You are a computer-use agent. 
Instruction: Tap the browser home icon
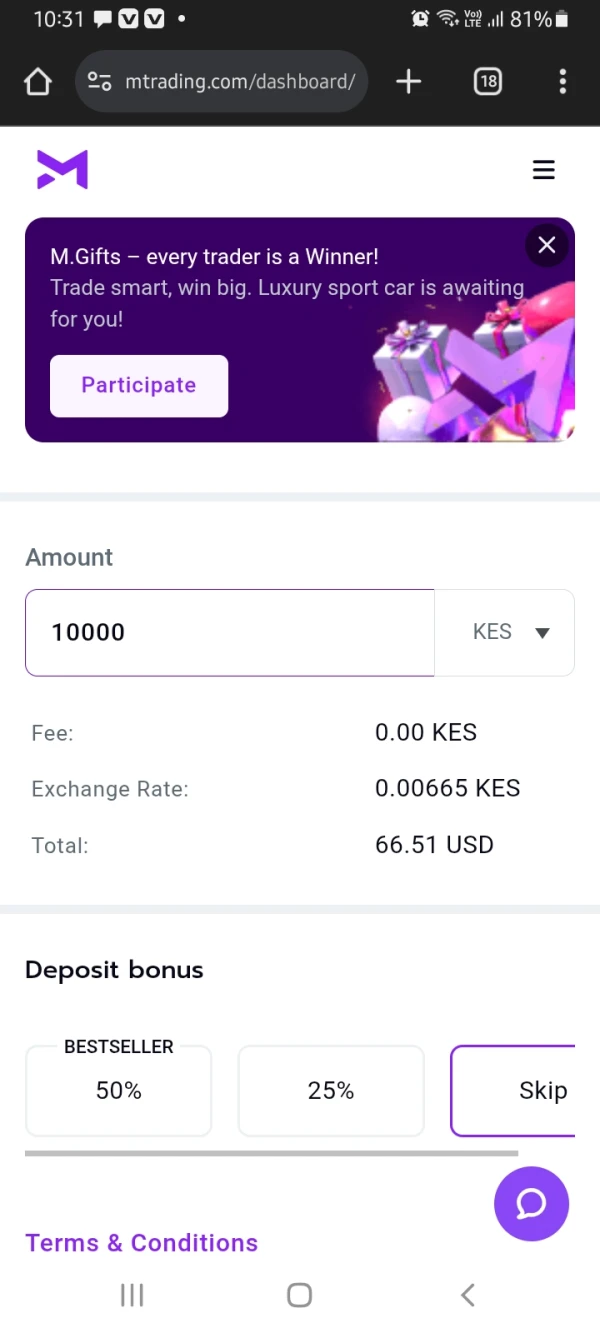(x=38, y=81)
